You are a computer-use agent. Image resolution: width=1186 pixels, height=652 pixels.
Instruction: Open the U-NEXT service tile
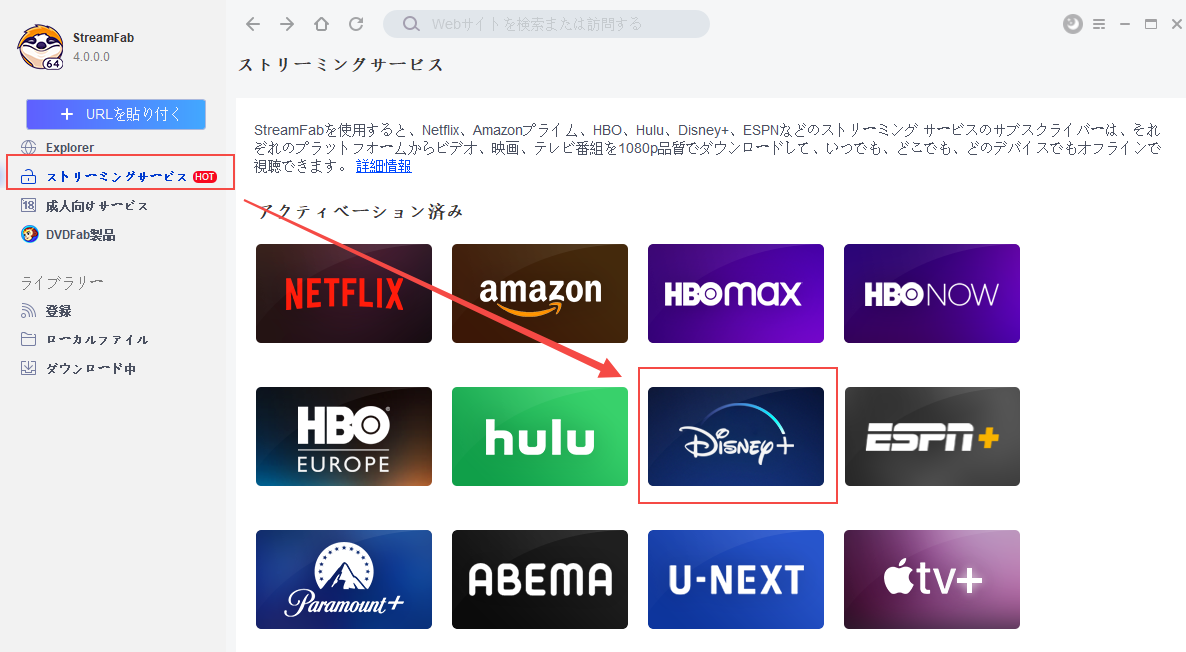(x=736, y=579)
